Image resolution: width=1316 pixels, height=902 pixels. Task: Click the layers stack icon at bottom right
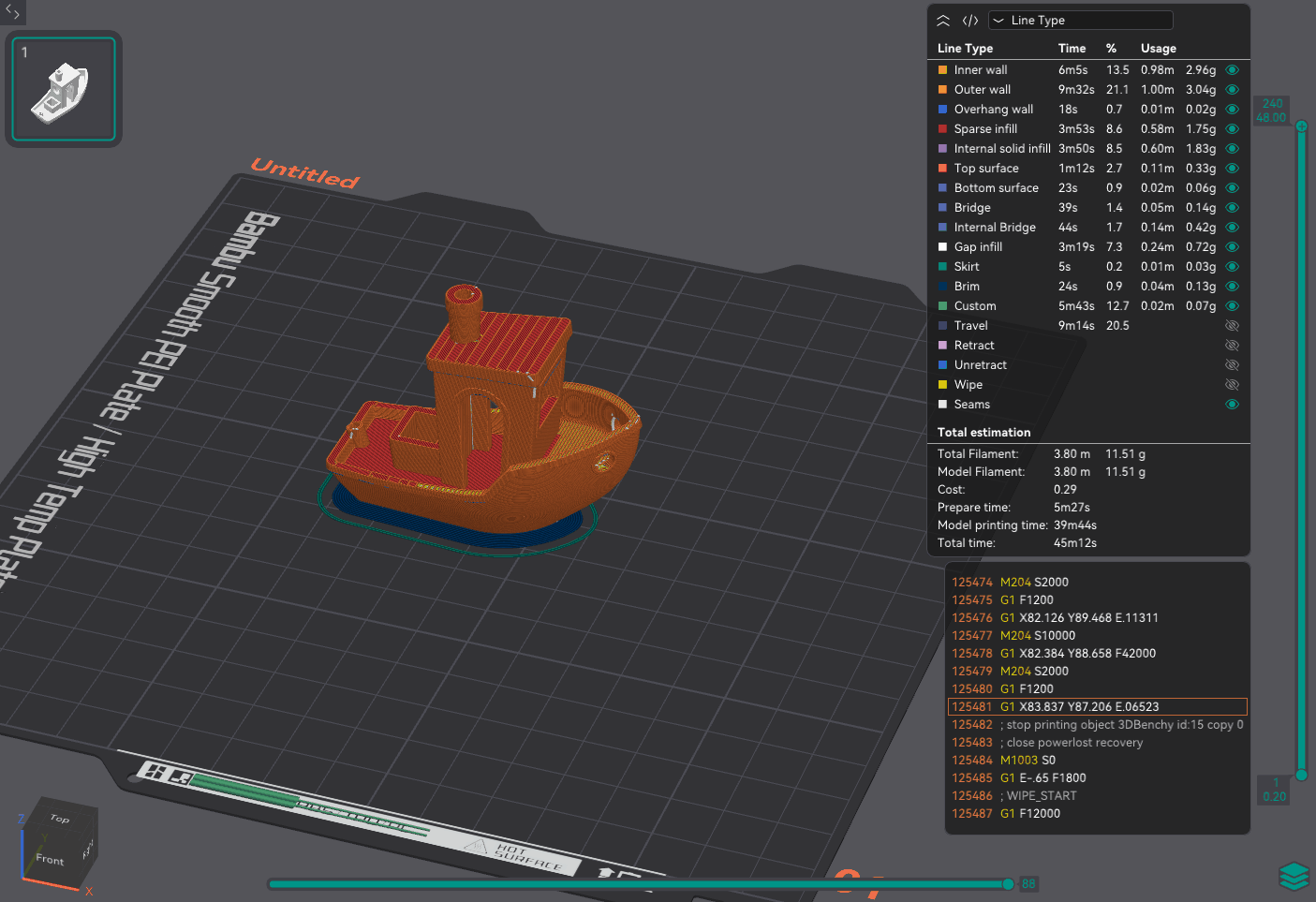[x=1294, y=877]
